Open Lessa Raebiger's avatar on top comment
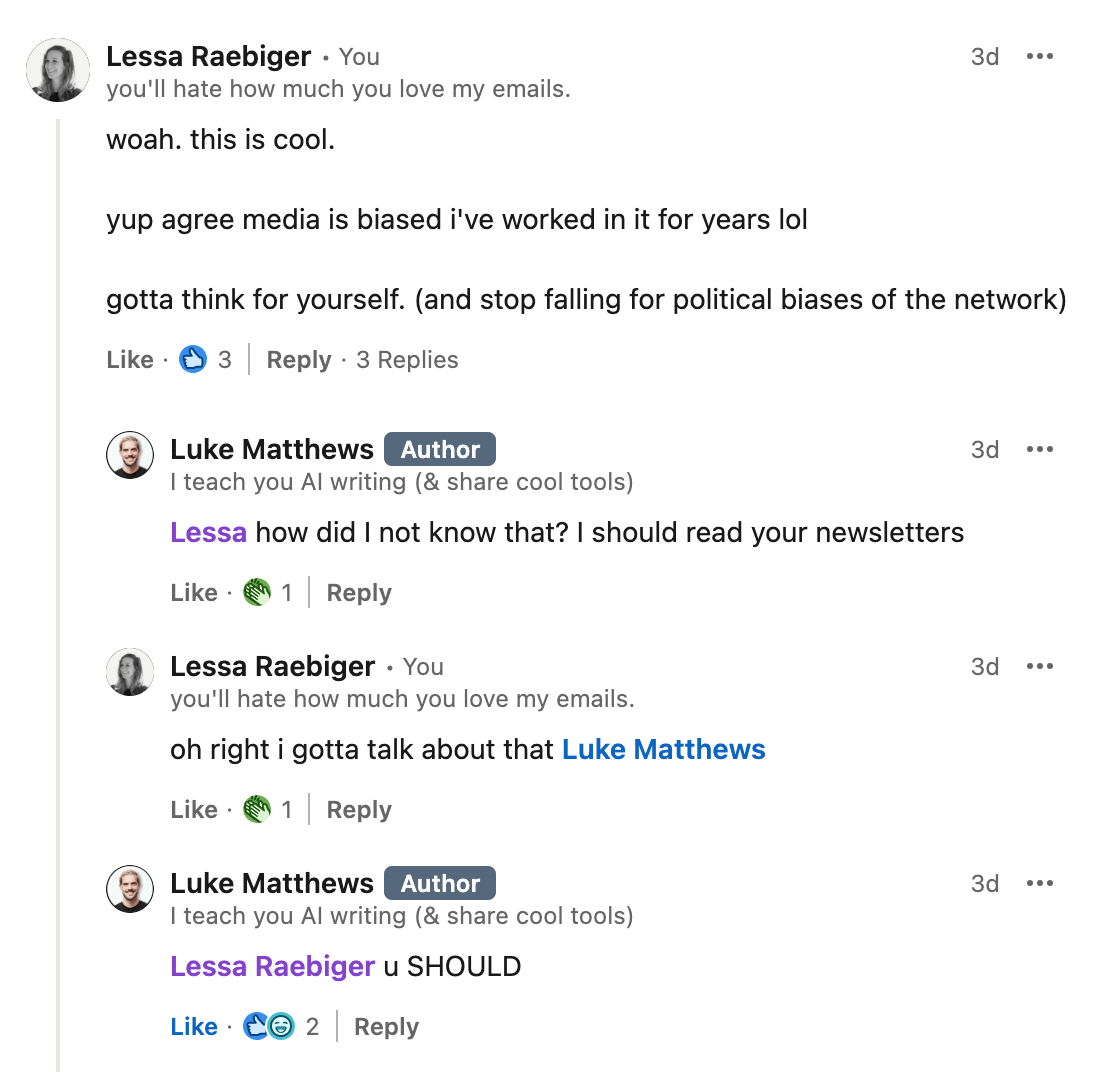The image size is (1100, 1072). pyautogui.click(x=58, y=70)
